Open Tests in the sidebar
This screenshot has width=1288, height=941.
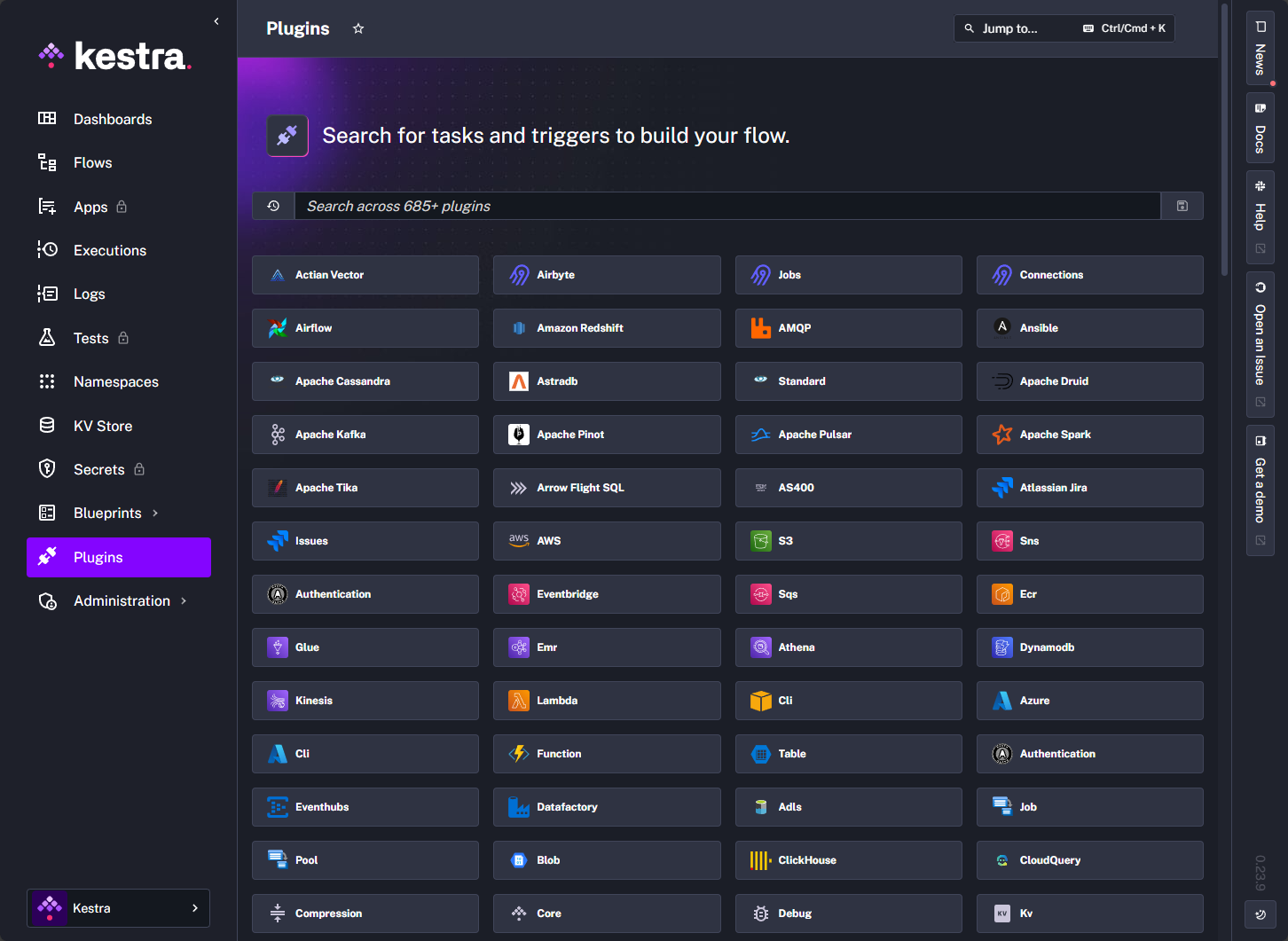click(x=119, y=338)
